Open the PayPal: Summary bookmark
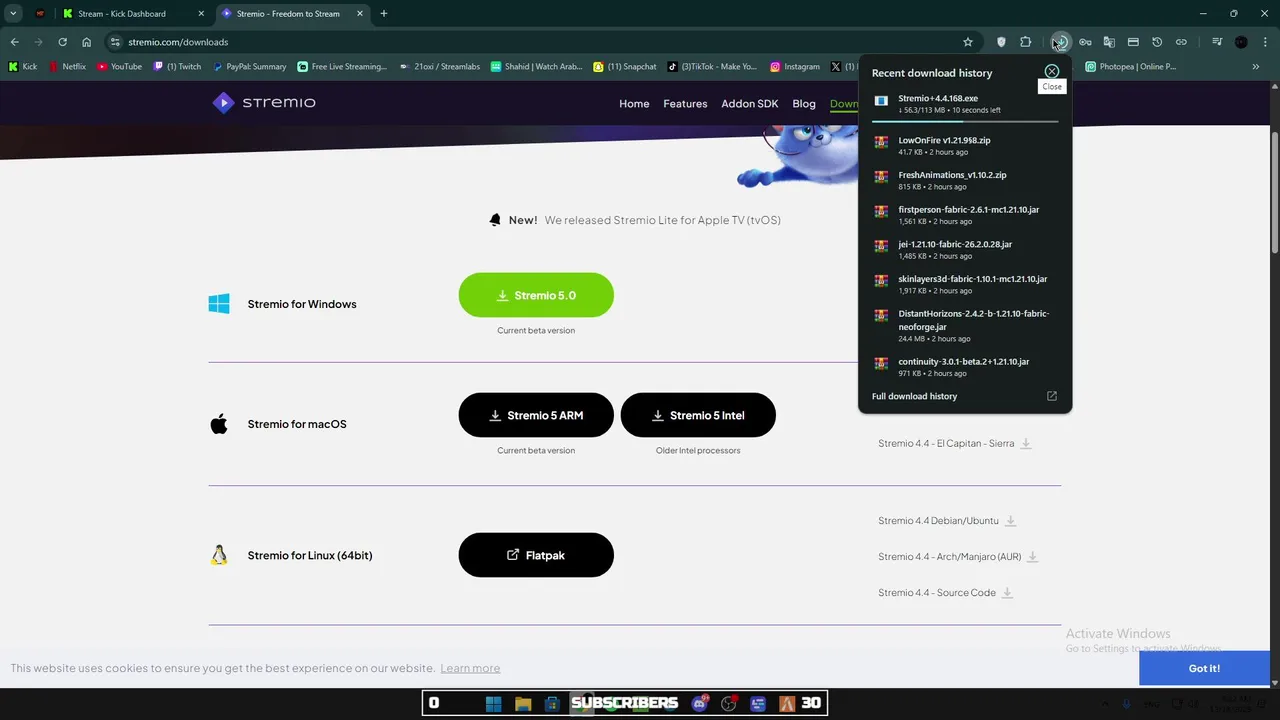1280x720 pixels. click(x=249, y=67)
